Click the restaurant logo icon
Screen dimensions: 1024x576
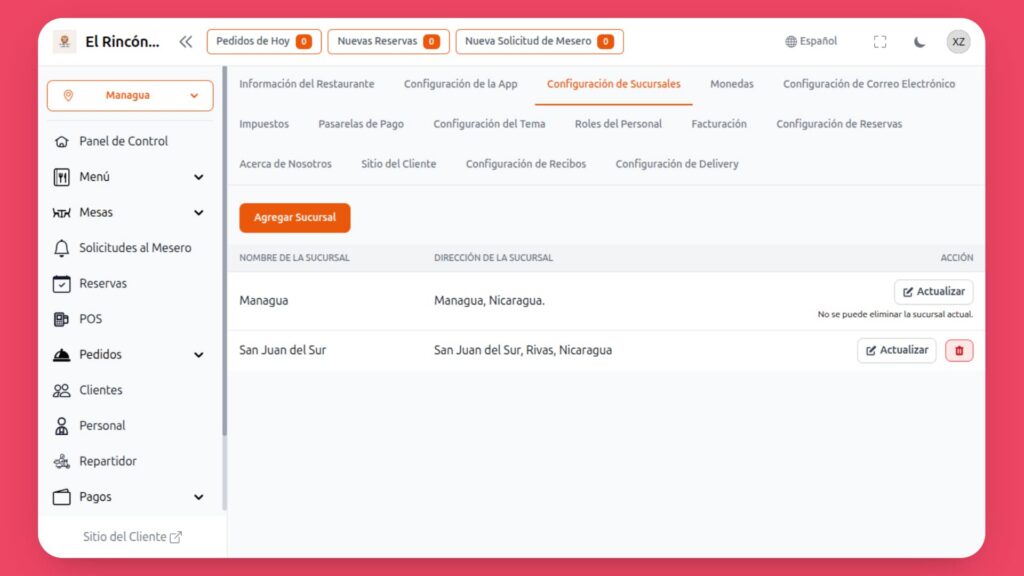65,41
